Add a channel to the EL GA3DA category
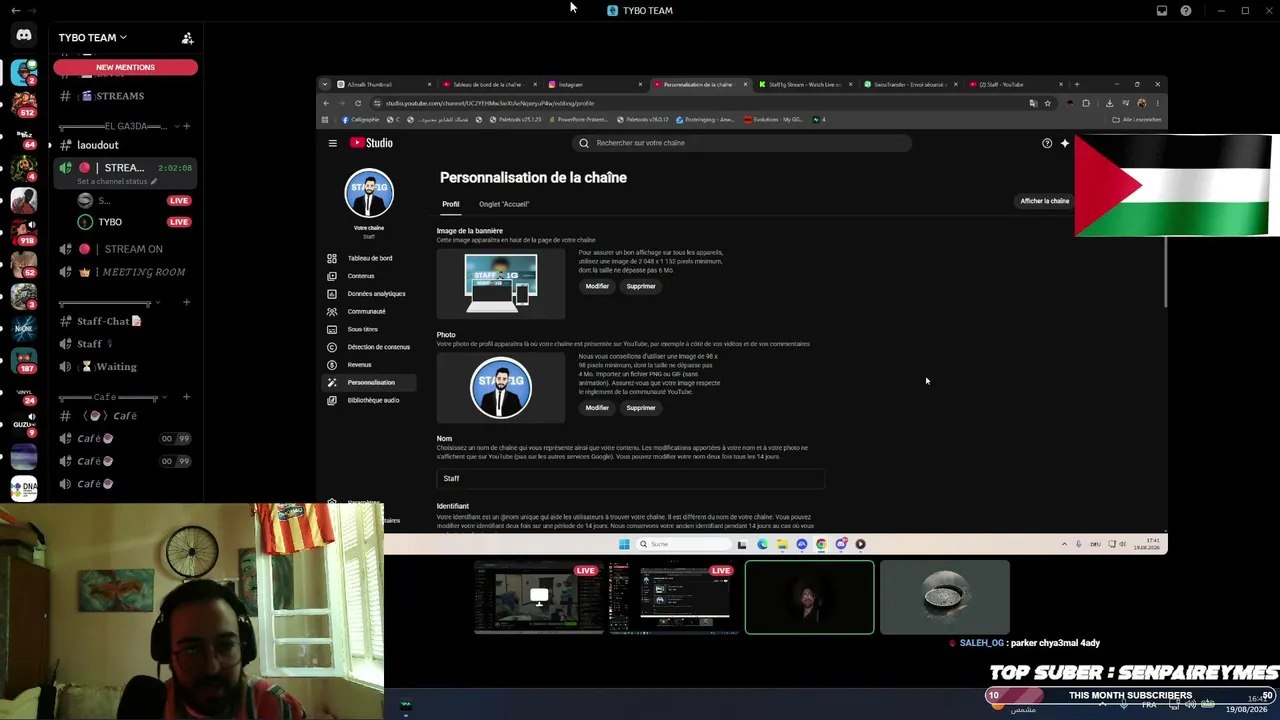The image size is (1280, 720). coord(186,126)
